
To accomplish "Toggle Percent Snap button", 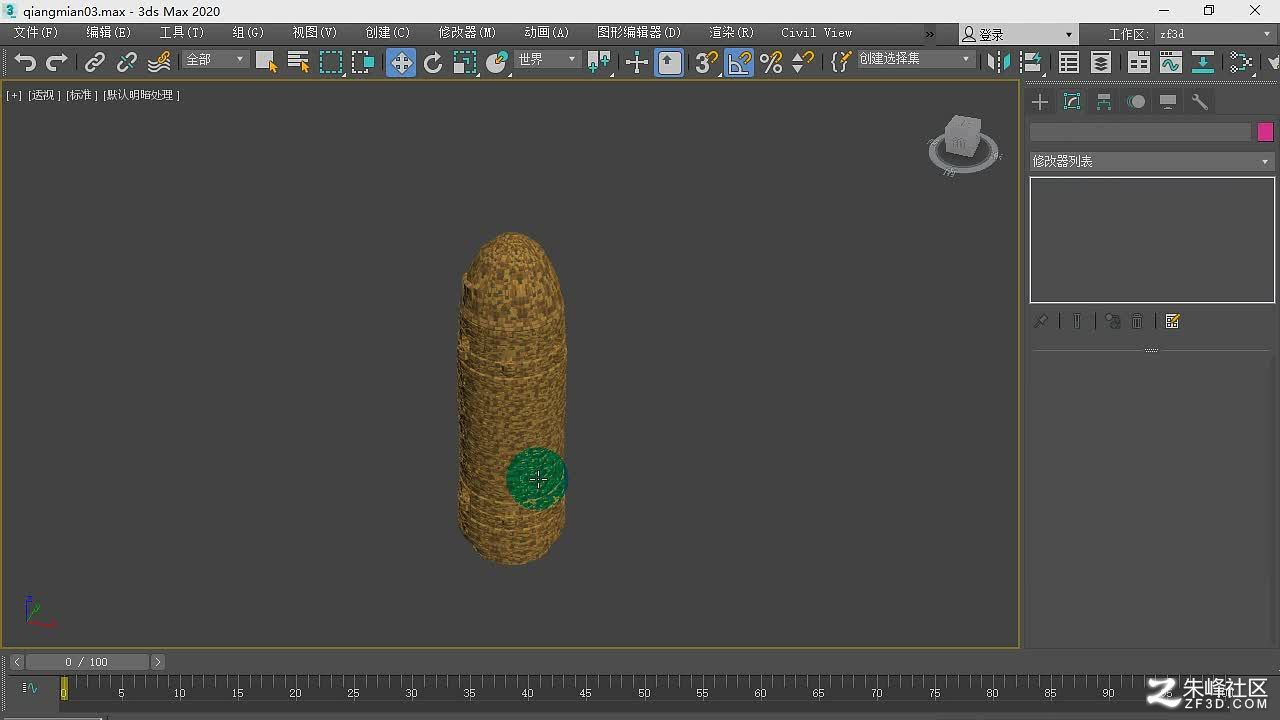I will click(x=771, y=62).
